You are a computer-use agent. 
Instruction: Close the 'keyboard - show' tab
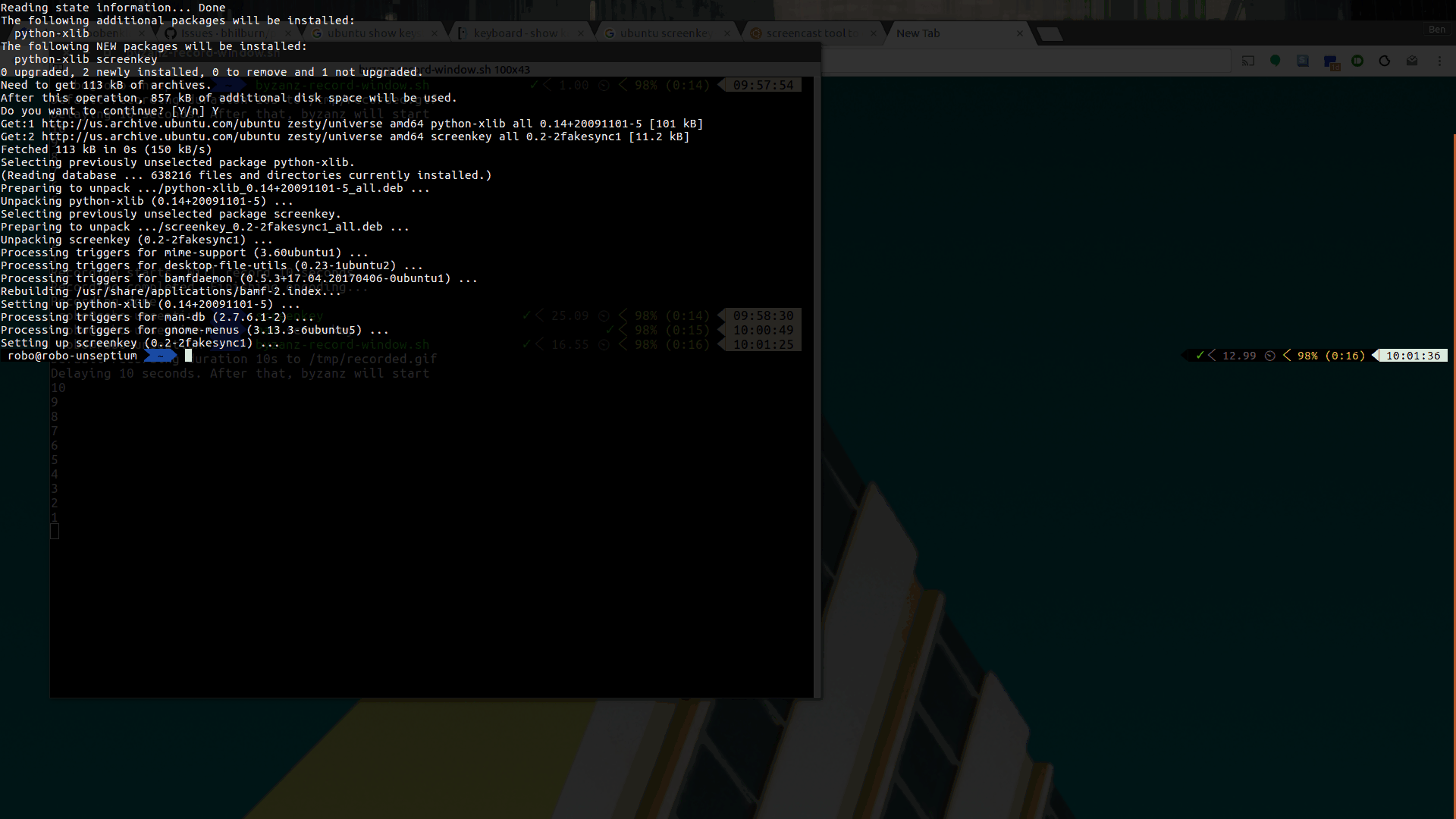(x=581, y=33)
